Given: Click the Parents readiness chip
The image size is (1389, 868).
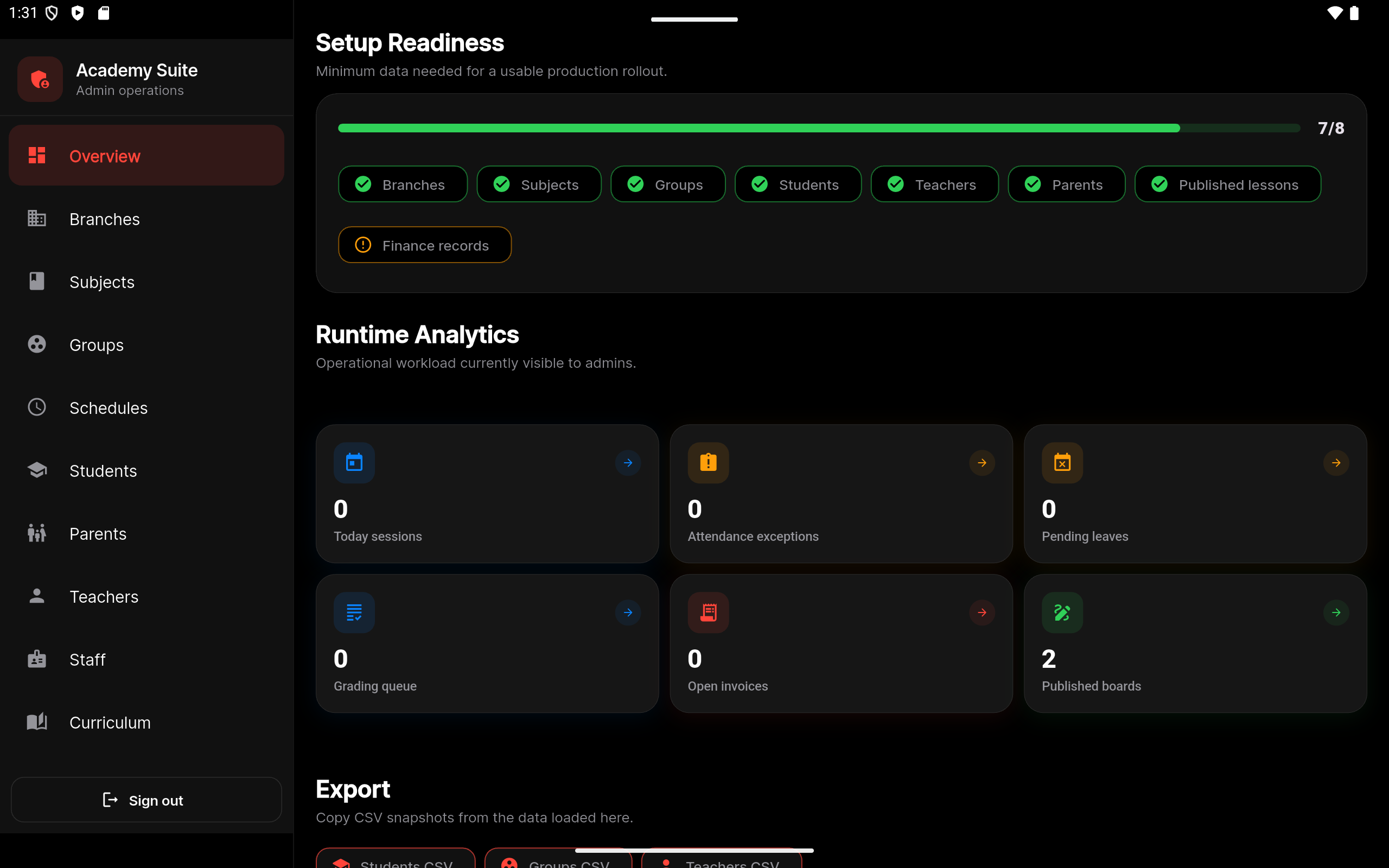Looking at the screenshot, I should click(1066, 184).
